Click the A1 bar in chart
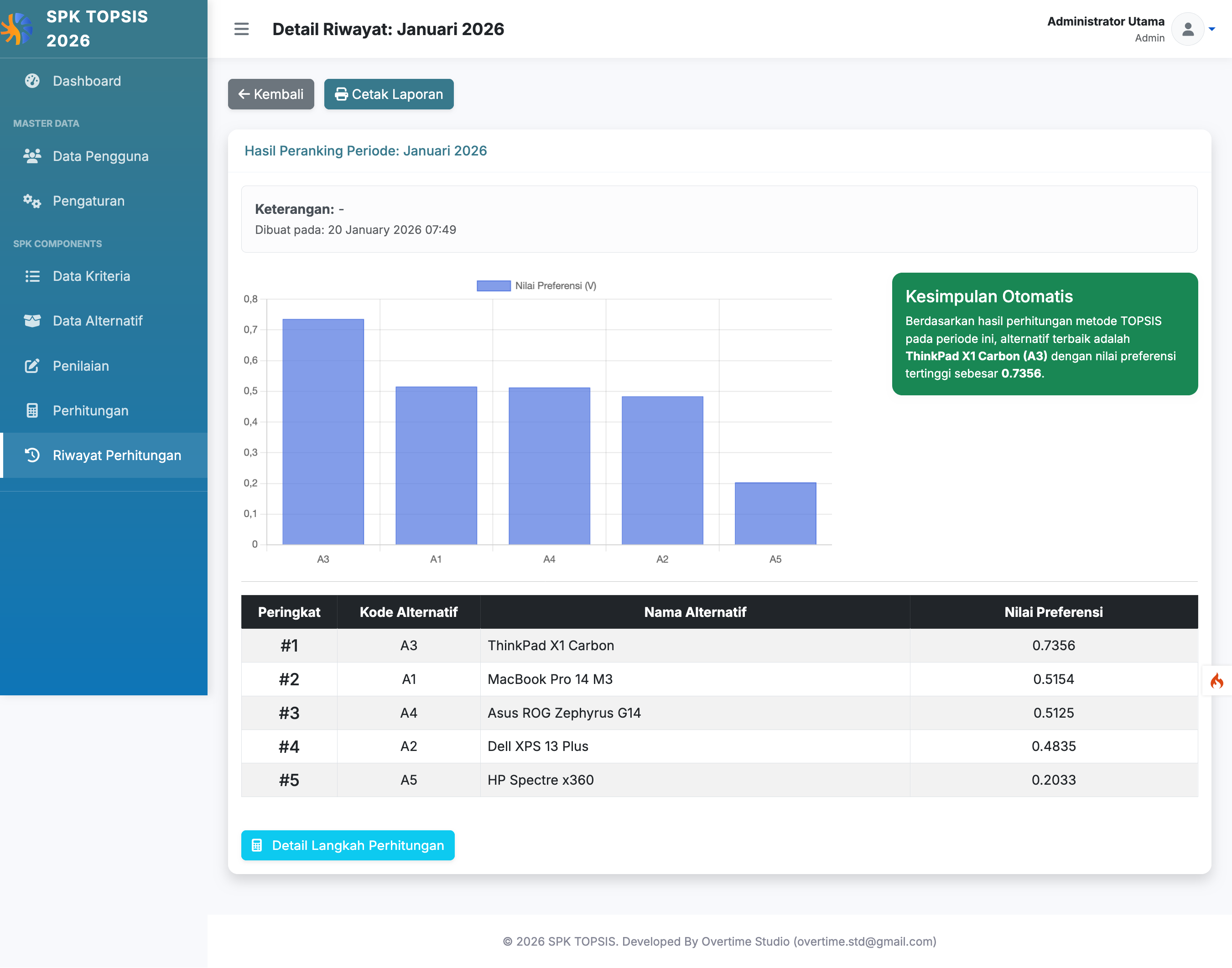The image size is (1232, 968). [436, 466]
